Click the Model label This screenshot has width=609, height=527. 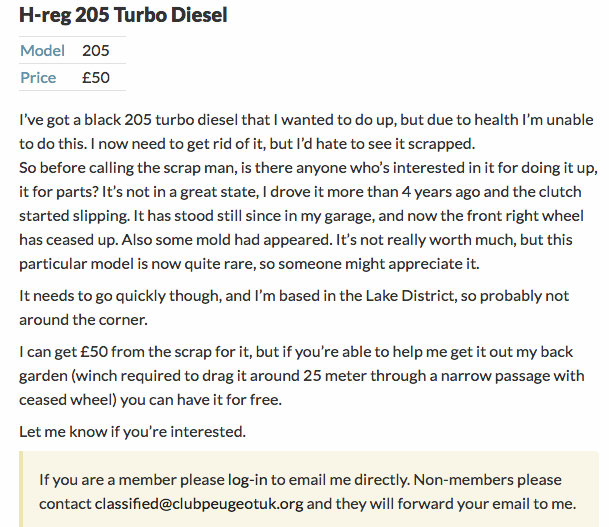tap(42, 50)
